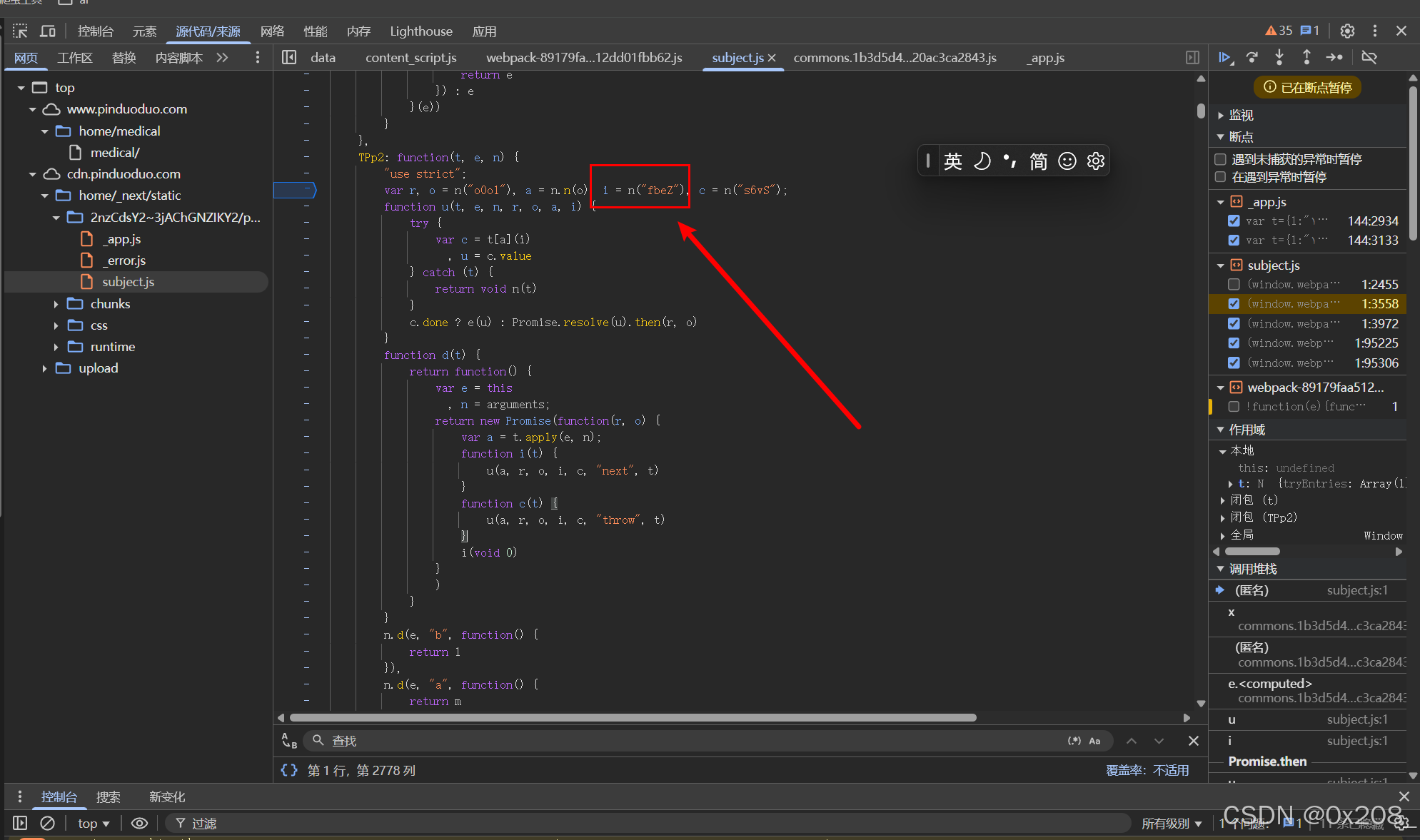The height and width of the screenshot is (840, 1420).
Task: Enable subject.js breakpoint 1:2455
Action: pos(1234,284)
